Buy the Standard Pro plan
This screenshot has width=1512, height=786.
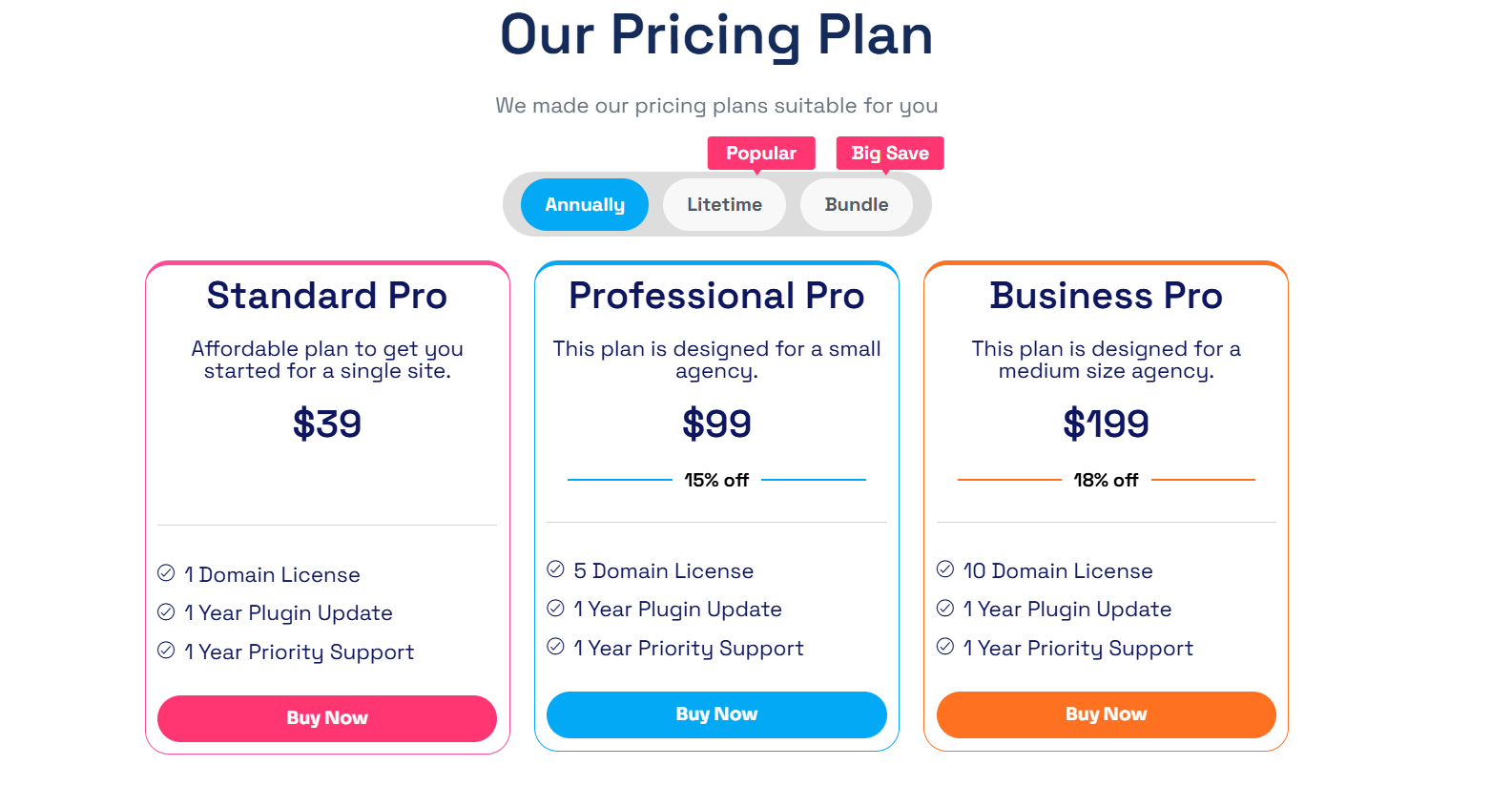pos(327,718)
